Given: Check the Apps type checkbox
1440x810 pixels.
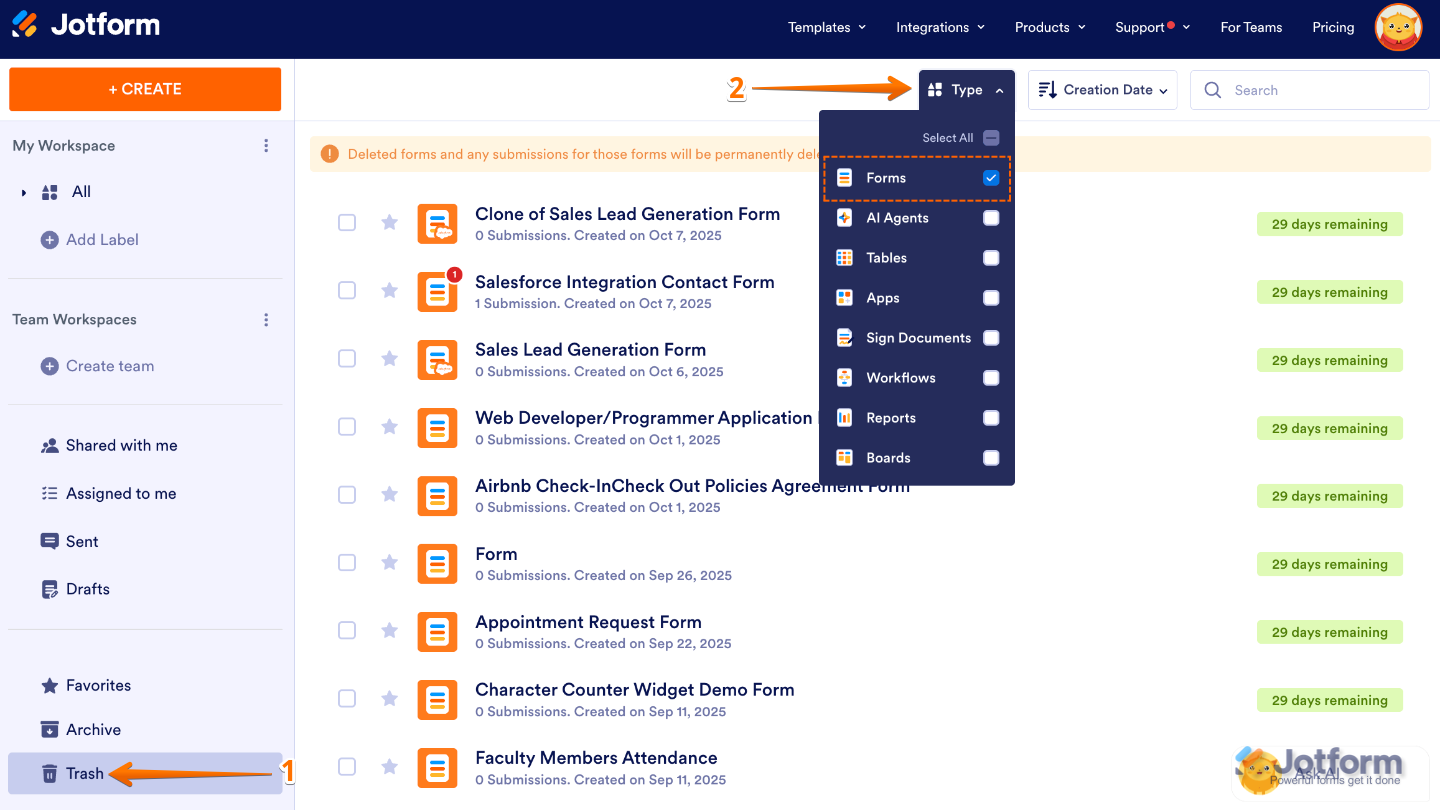Looking at the screenshot, I should coord(991,298).
